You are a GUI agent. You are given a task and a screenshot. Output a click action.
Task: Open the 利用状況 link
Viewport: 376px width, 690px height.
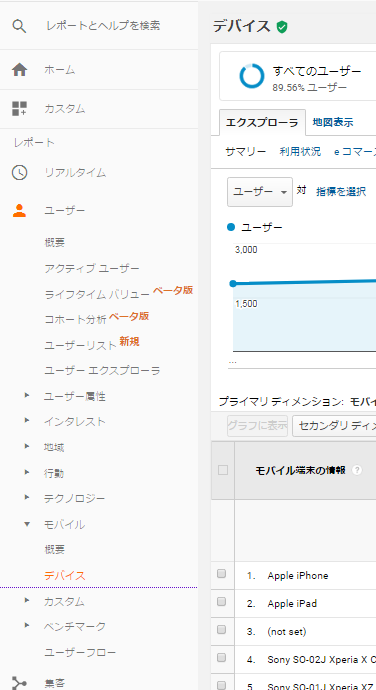(300, 152)
